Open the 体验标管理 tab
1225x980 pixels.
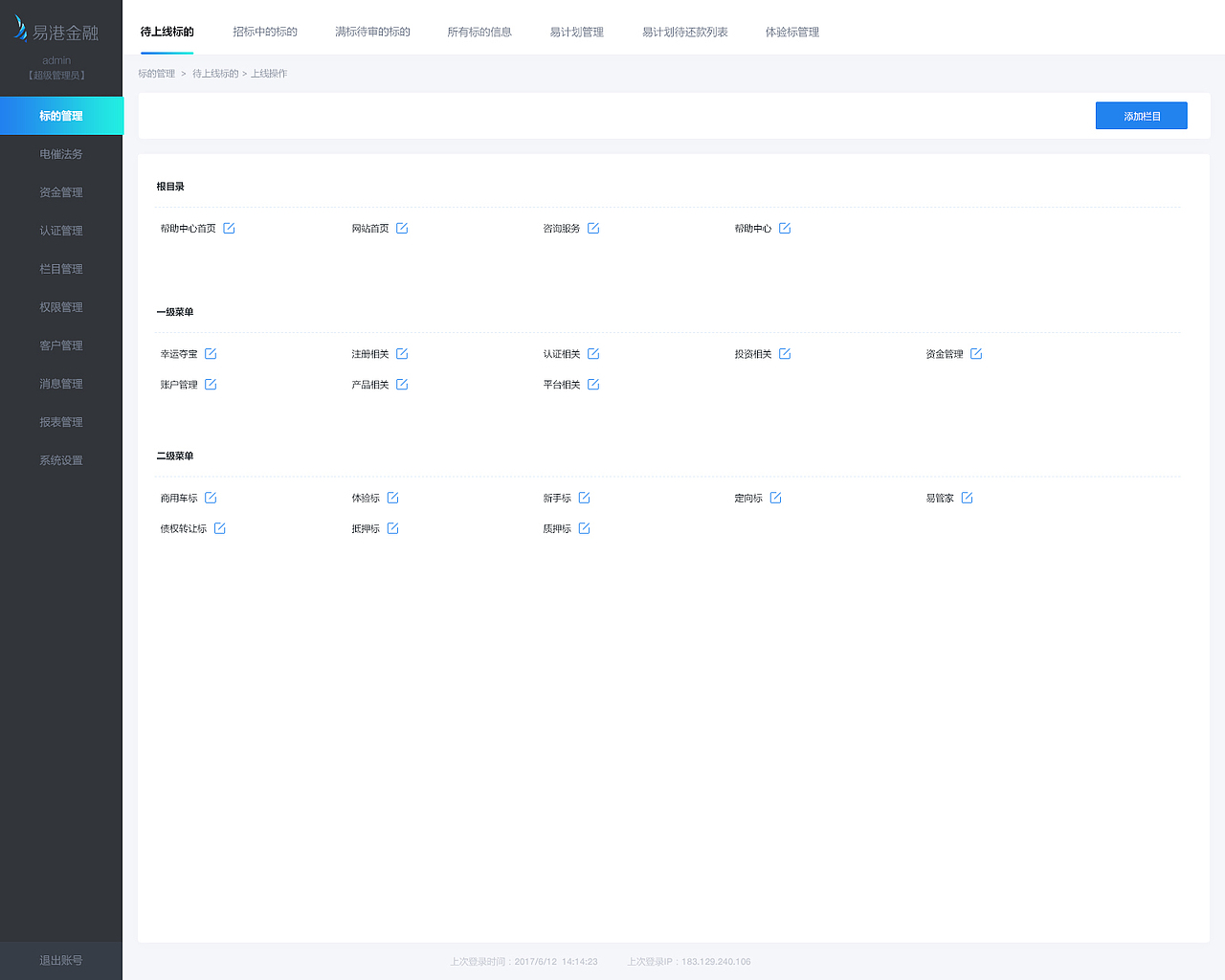coord(791,32)
